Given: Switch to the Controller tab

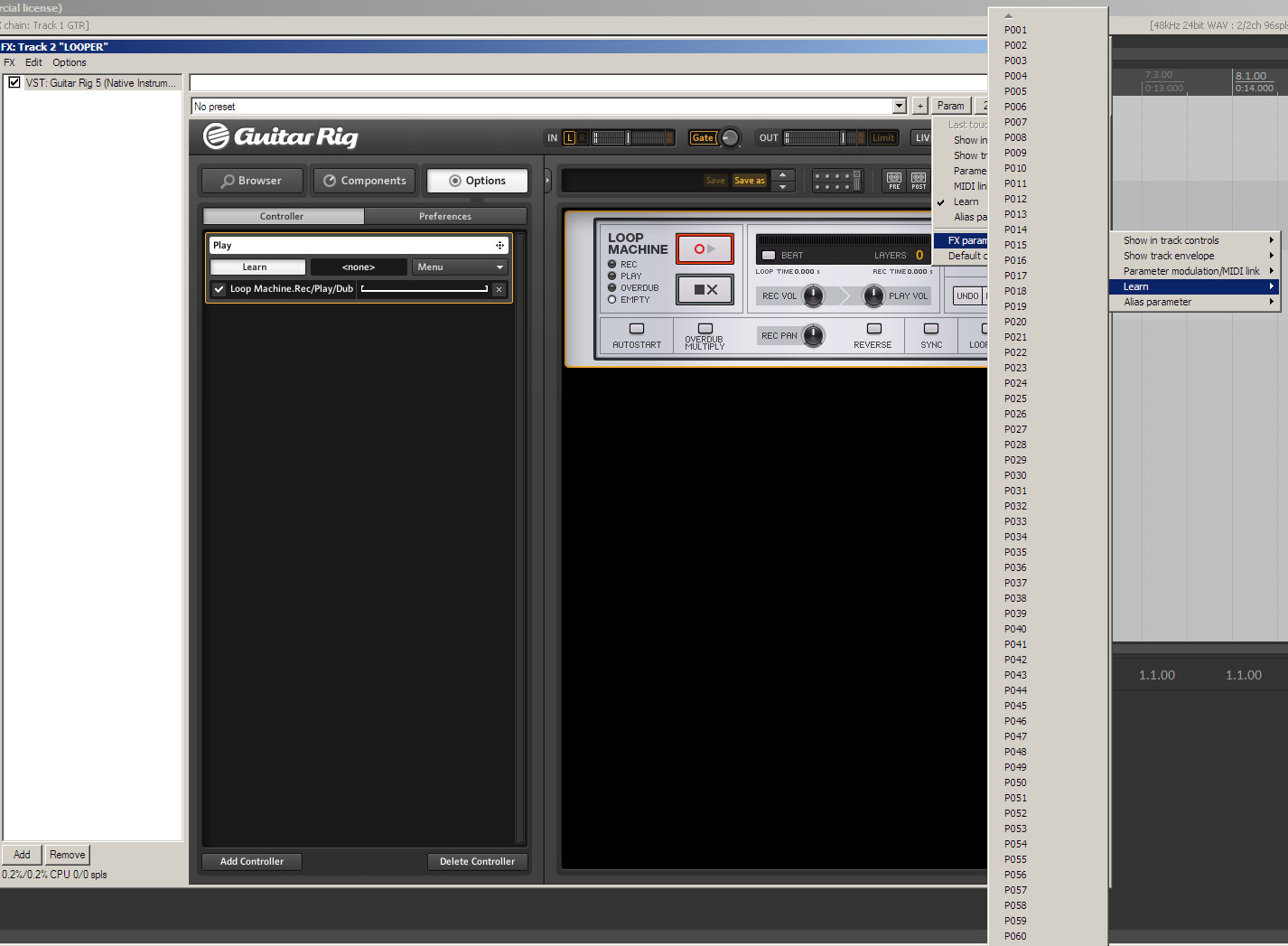Looking at the screenshot, I should point(283,216).
